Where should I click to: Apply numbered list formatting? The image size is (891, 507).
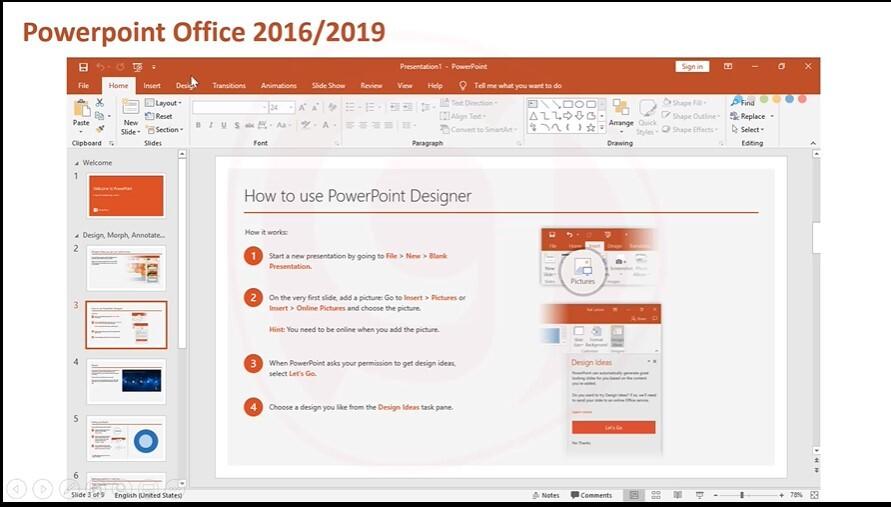click(372, 107)
